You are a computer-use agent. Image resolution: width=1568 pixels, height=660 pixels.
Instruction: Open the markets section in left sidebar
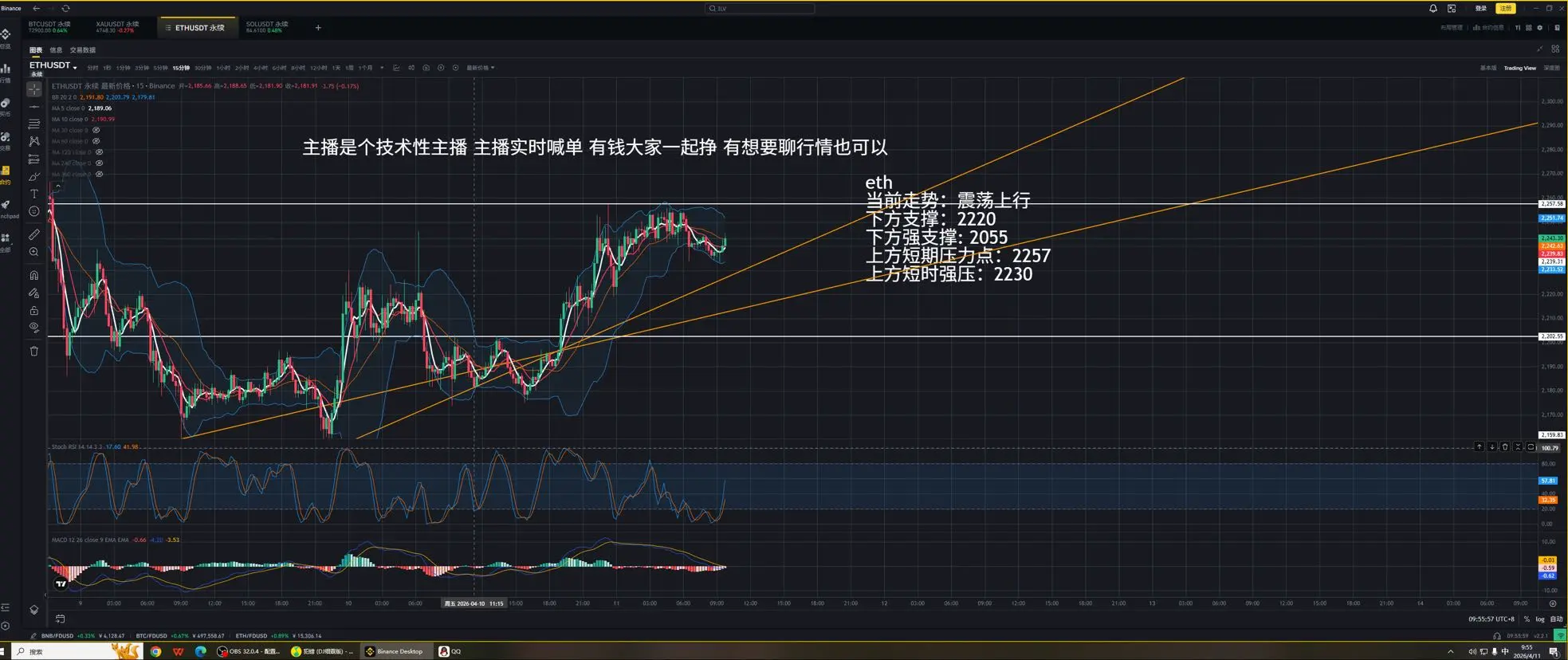pyautogui.click(x=6, y=72)
